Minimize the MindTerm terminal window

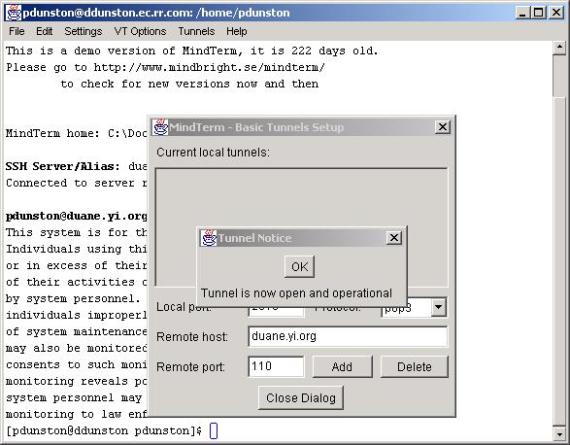(523, 13)
